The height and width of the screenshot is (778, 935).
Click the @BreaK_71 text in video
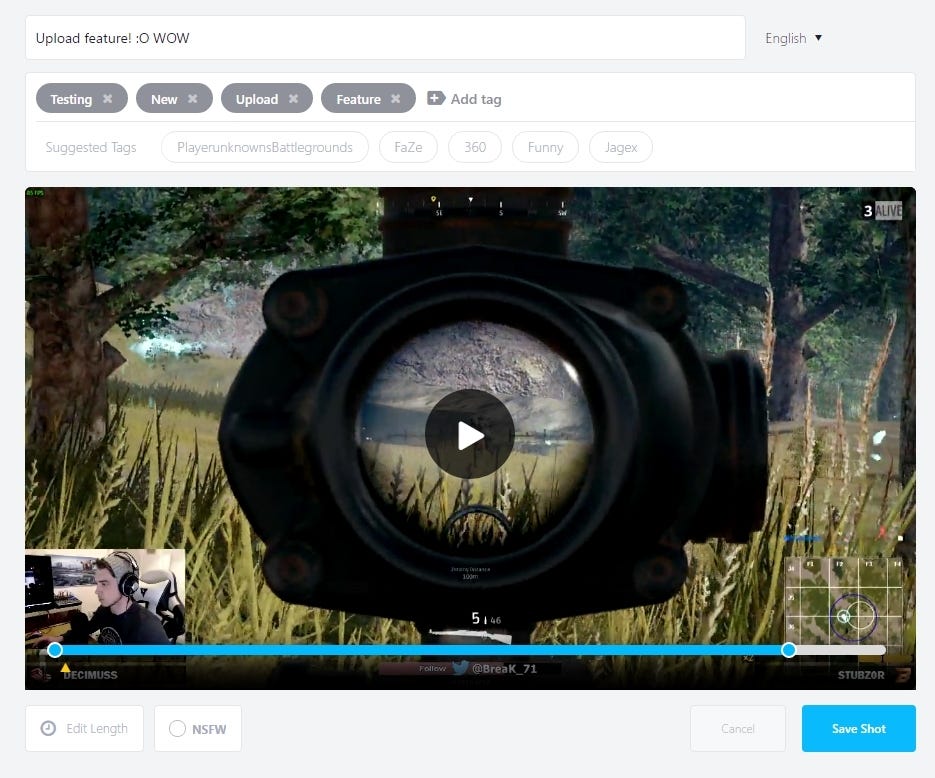(504, 668)
